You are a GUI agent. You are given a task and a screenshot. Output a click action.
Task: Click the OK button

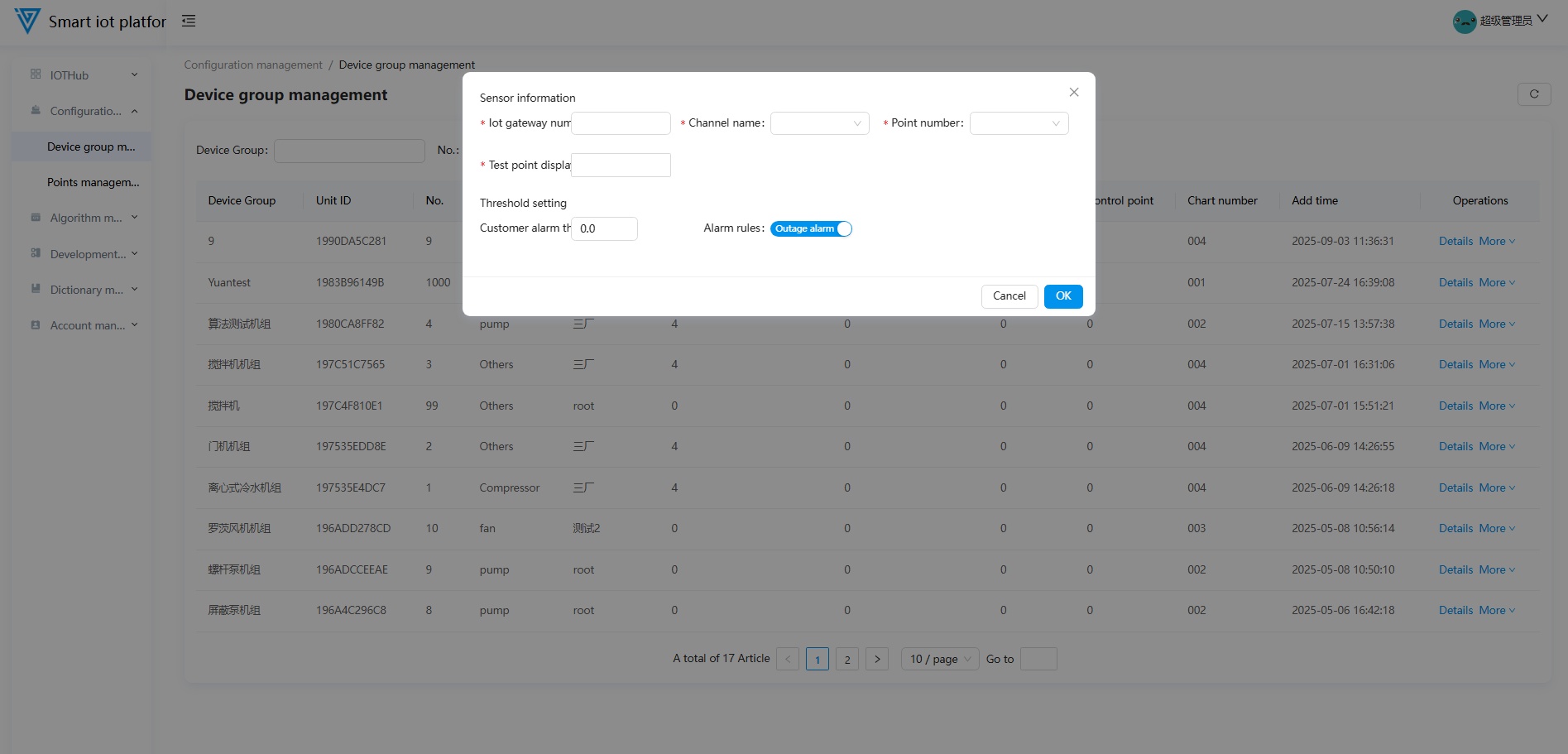click(1063, 296)
